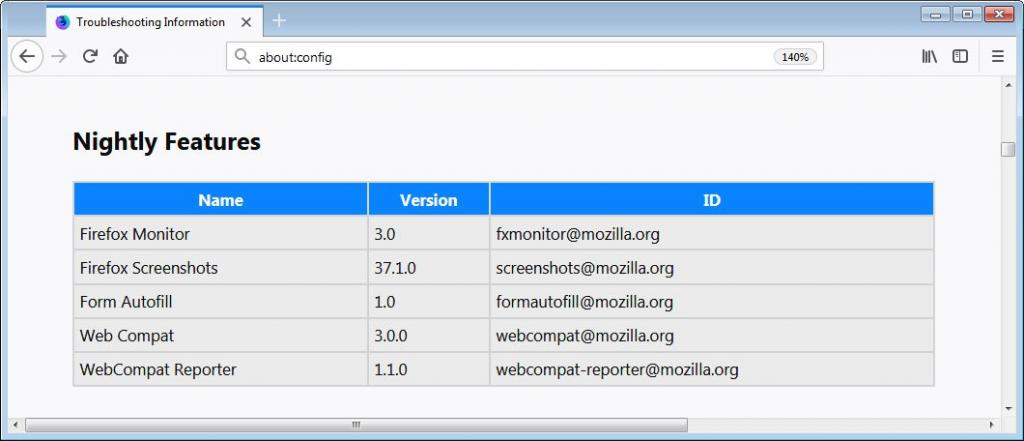Click the search magnifier in address bar
Screen dimensions: 1024x441
click(x=242, y=57)
